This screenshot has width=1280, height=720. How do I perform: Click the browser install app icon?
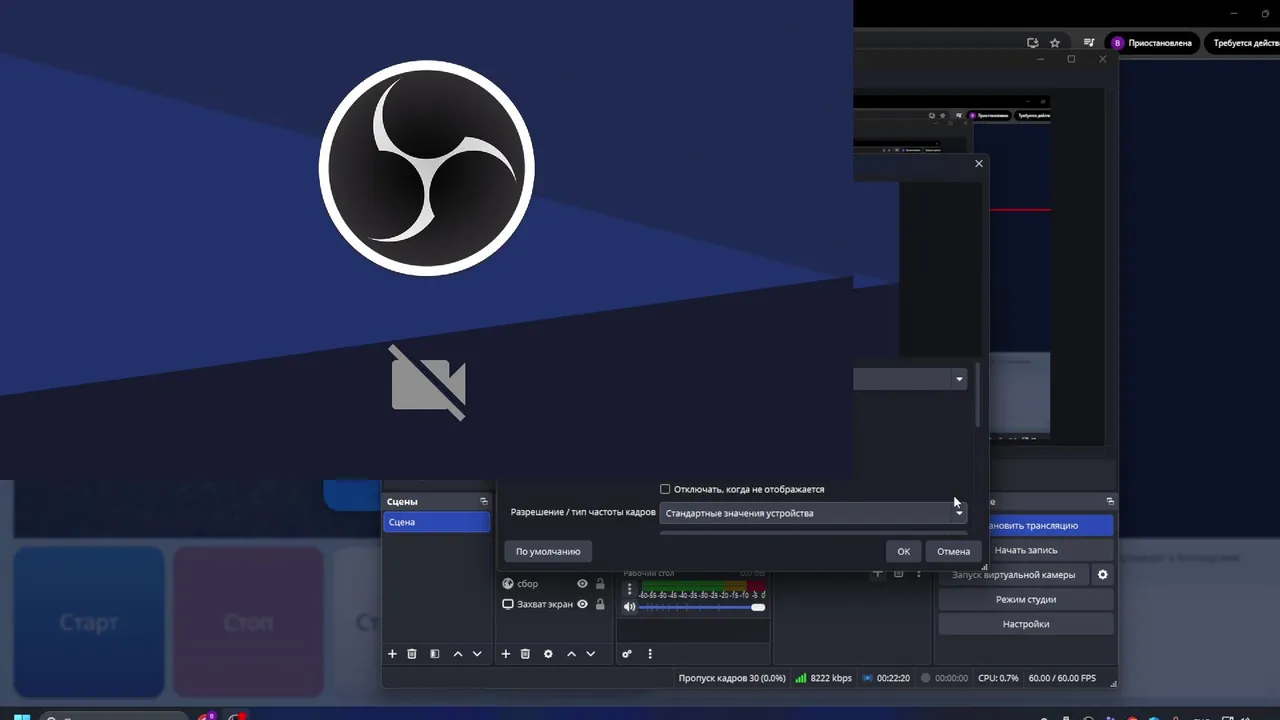(x=1033, y=43)
